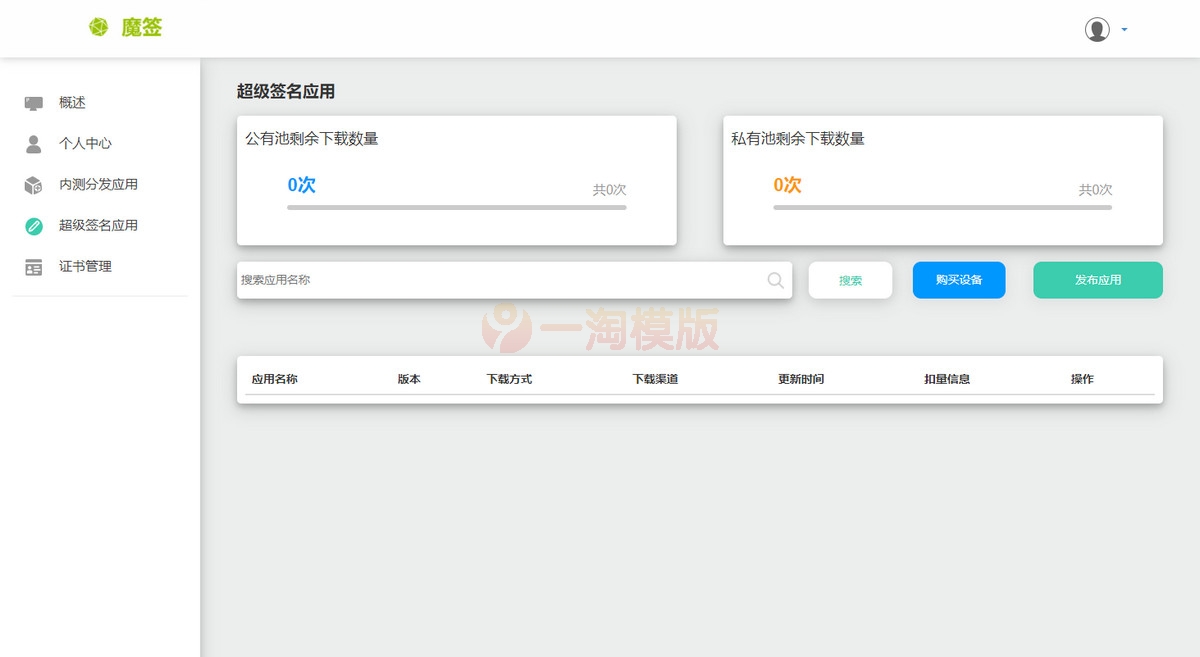The width and height of the screenshot is (1200, 657).
Task: Open the user avatar icon top right
Action: [x=1097, y=29]
